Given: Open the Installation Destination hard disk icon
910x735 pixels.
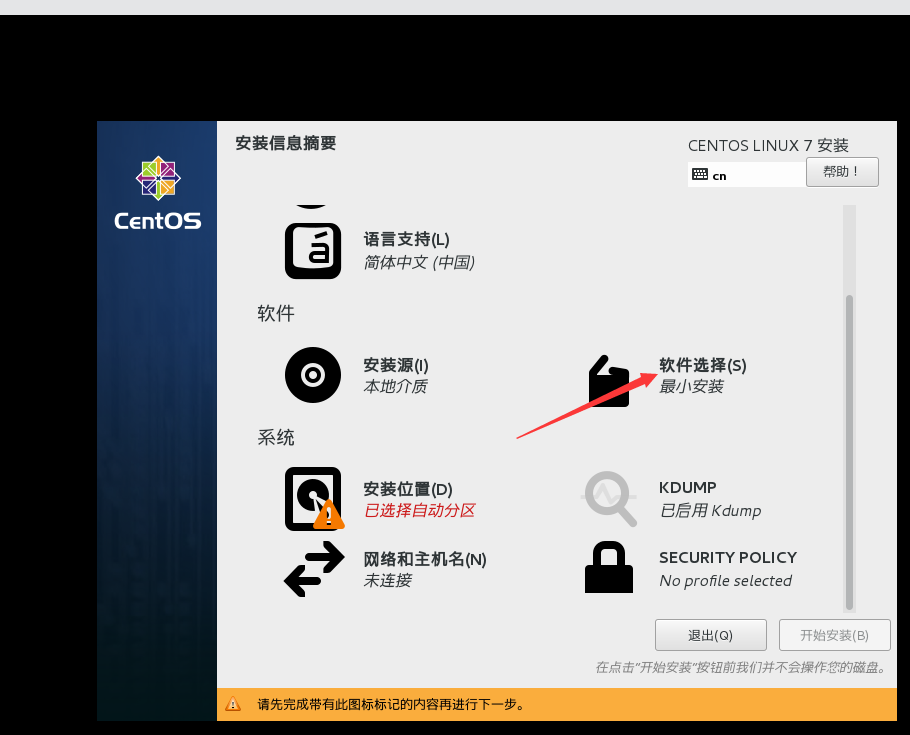Looking at the screenshot, I should (x=314, y=499).
